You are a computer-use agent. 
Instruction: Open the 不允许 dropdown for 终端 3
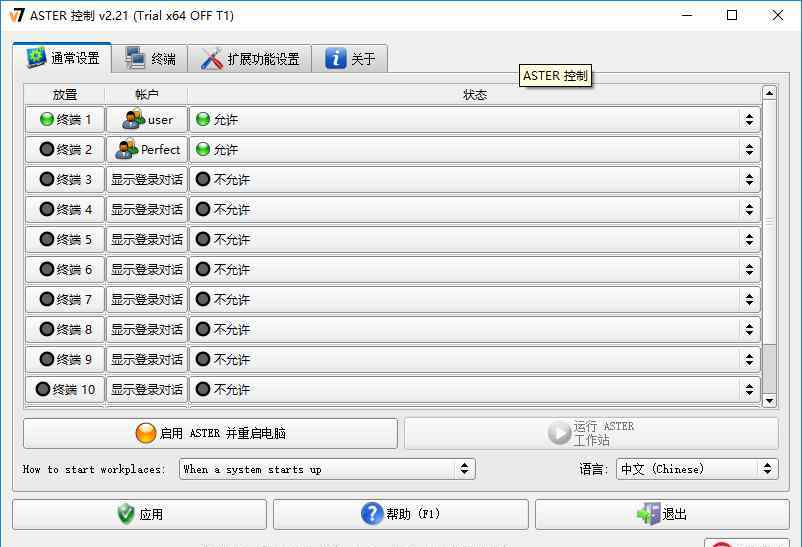pos(475,180)
